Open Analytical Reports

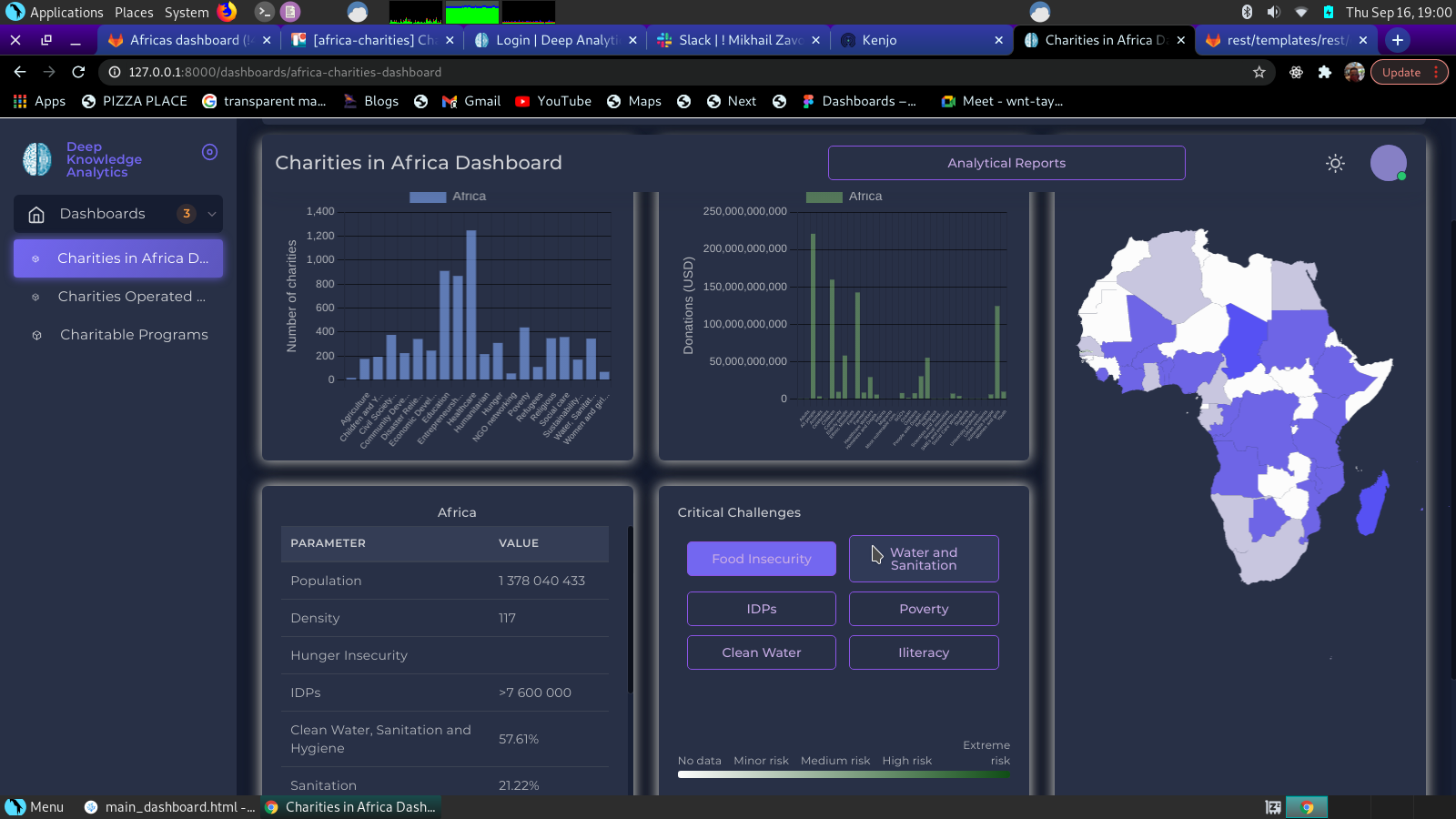1006,163
